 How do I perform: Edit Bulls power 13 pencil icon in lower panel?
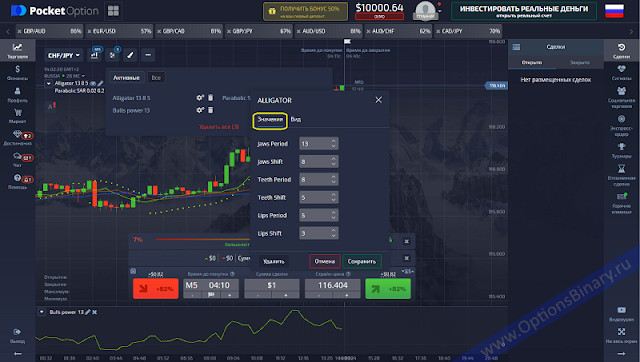click(x=87, y=312)
